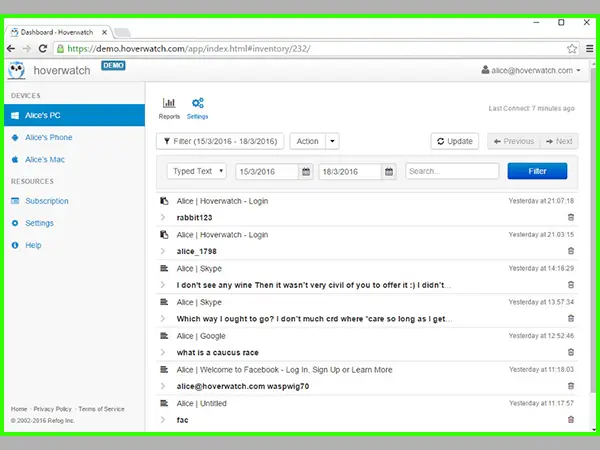This screenshot has height=450, width=600.
Task: Open Subscription in Resources
Action: tap(47, 201)
